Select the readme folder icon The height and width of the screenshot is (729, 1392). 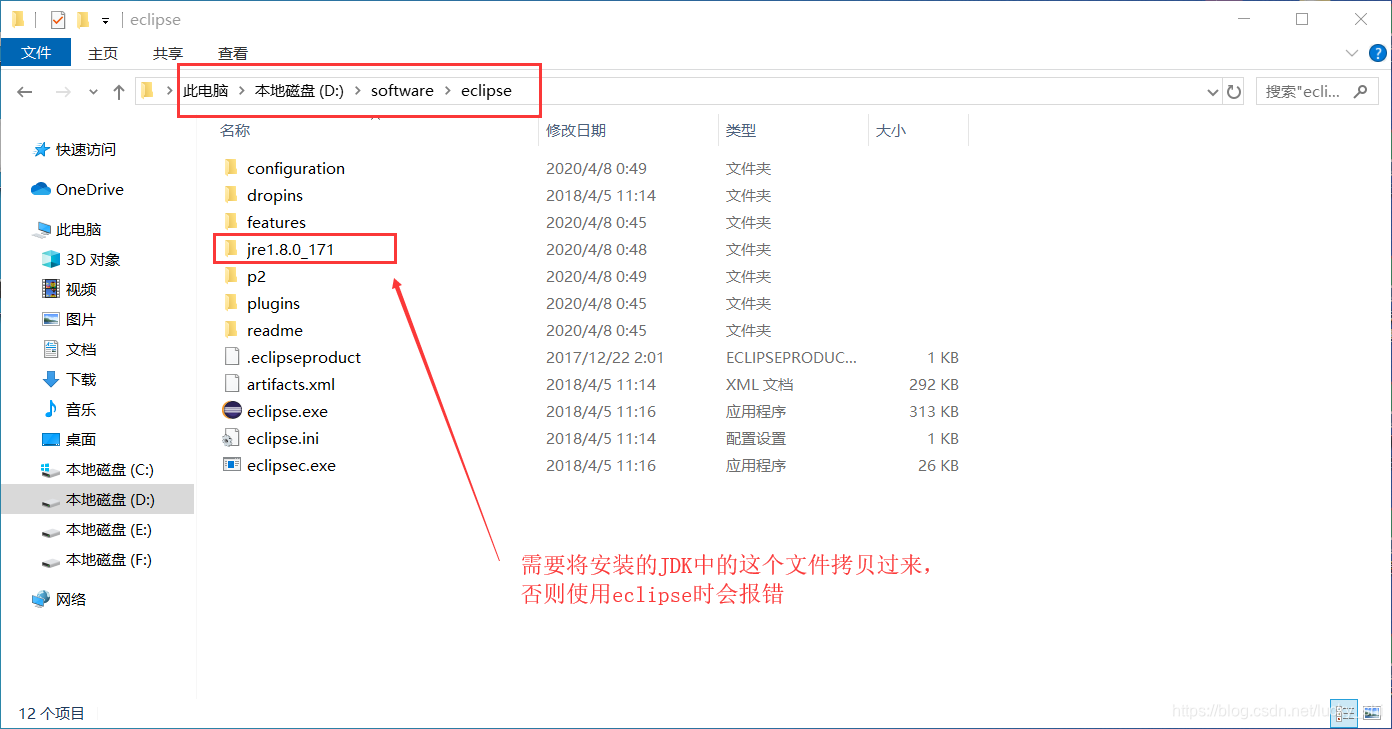pyautogui.click(x=232, y=330)
